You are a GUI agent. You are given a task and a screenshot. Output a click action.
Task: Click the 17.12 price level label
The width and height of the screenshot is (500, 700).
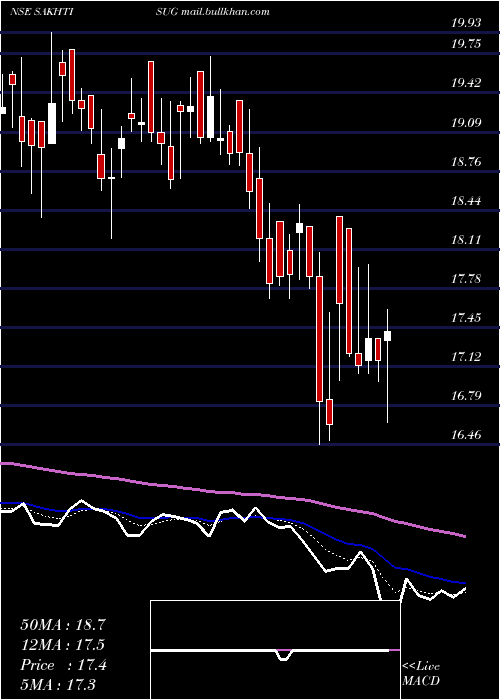(x=466, y=356)
